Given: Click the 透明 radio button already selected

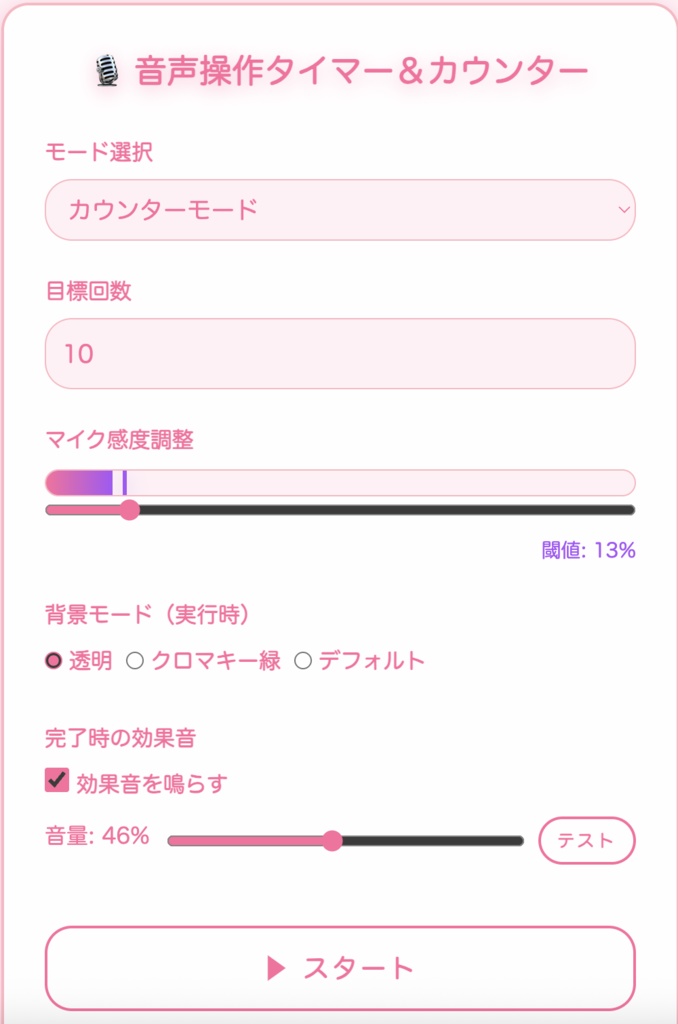Looking at the screenshot, I should 52,660.
